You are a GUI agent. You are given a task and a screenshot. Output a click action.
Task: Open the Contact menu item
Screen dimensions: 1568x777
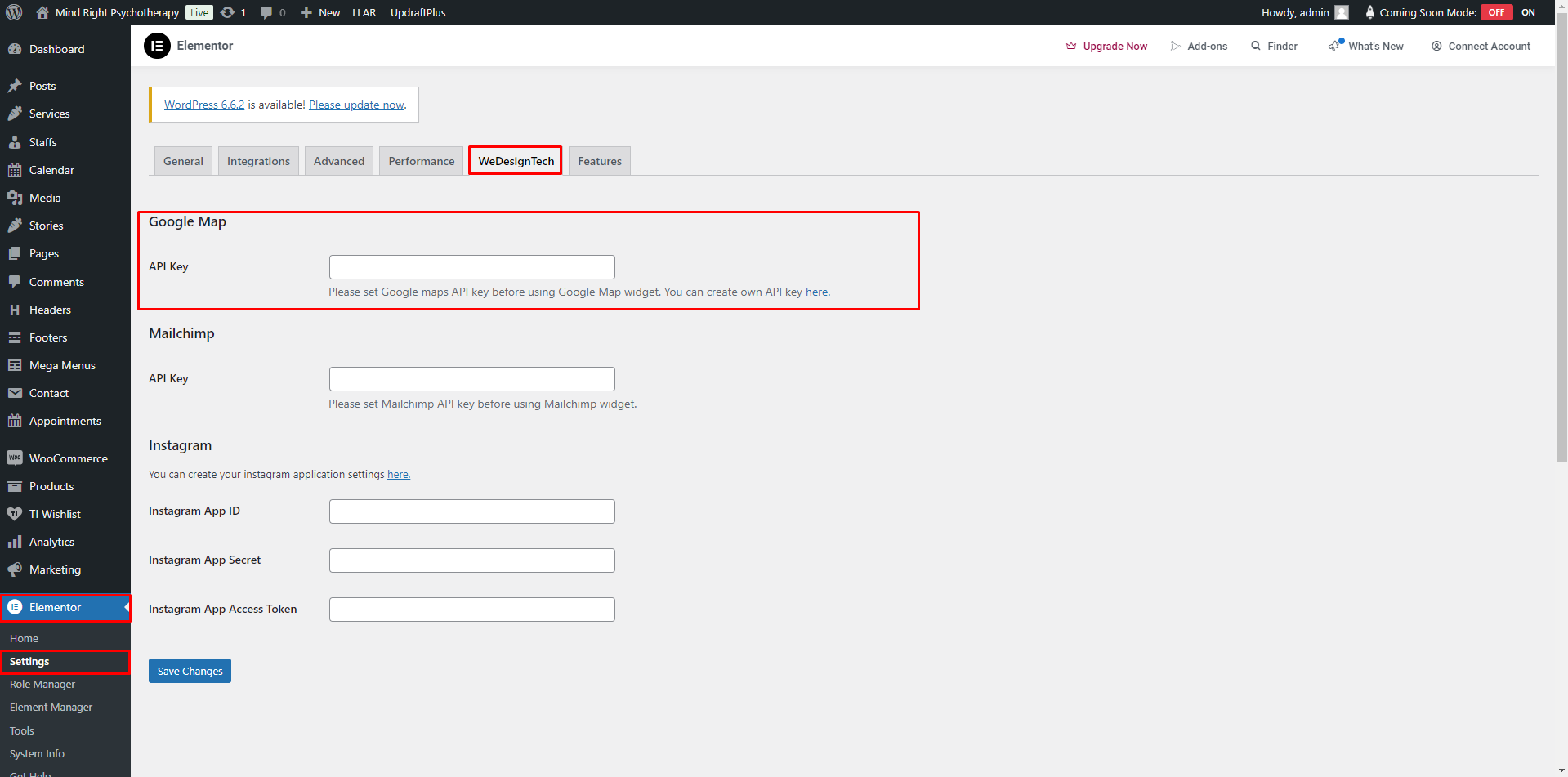click(x=65, y=393)
